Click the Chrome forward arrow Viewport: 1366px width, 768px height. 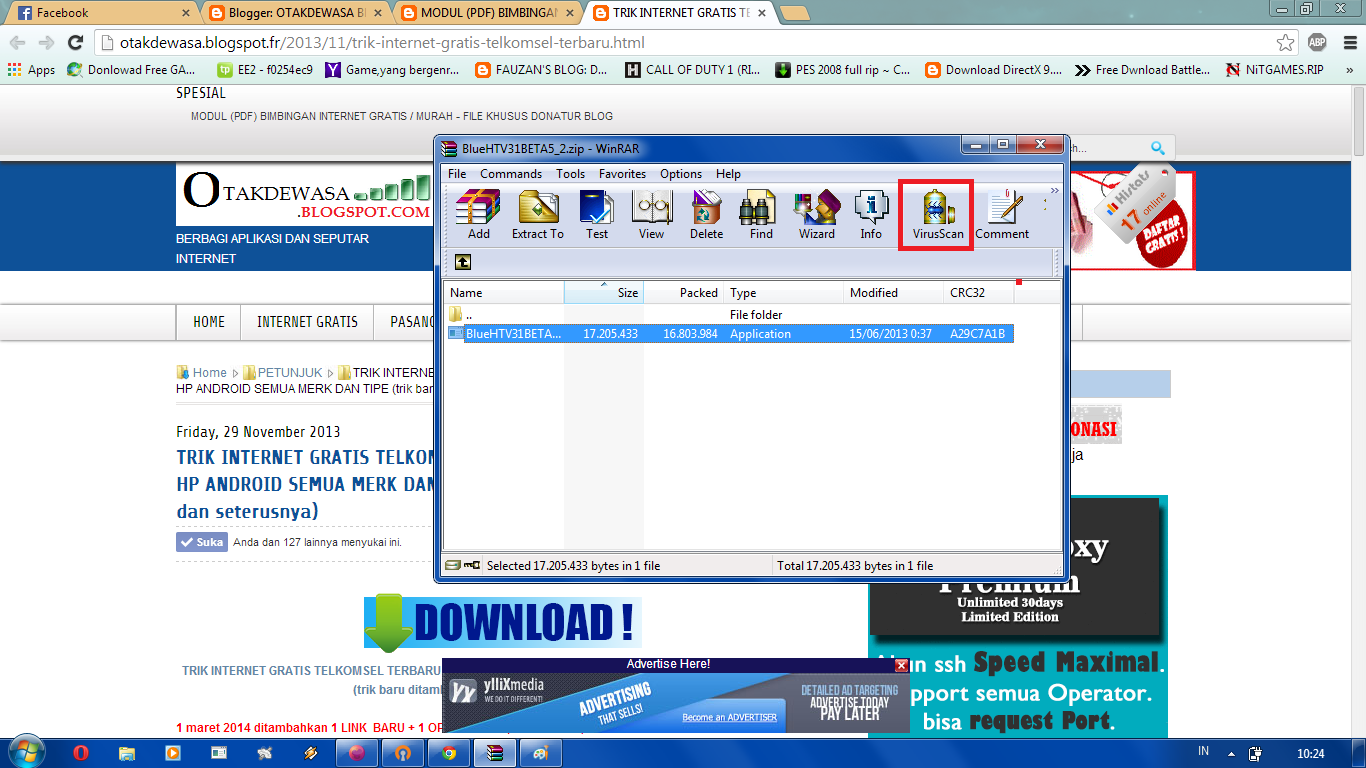coord(46,43)
